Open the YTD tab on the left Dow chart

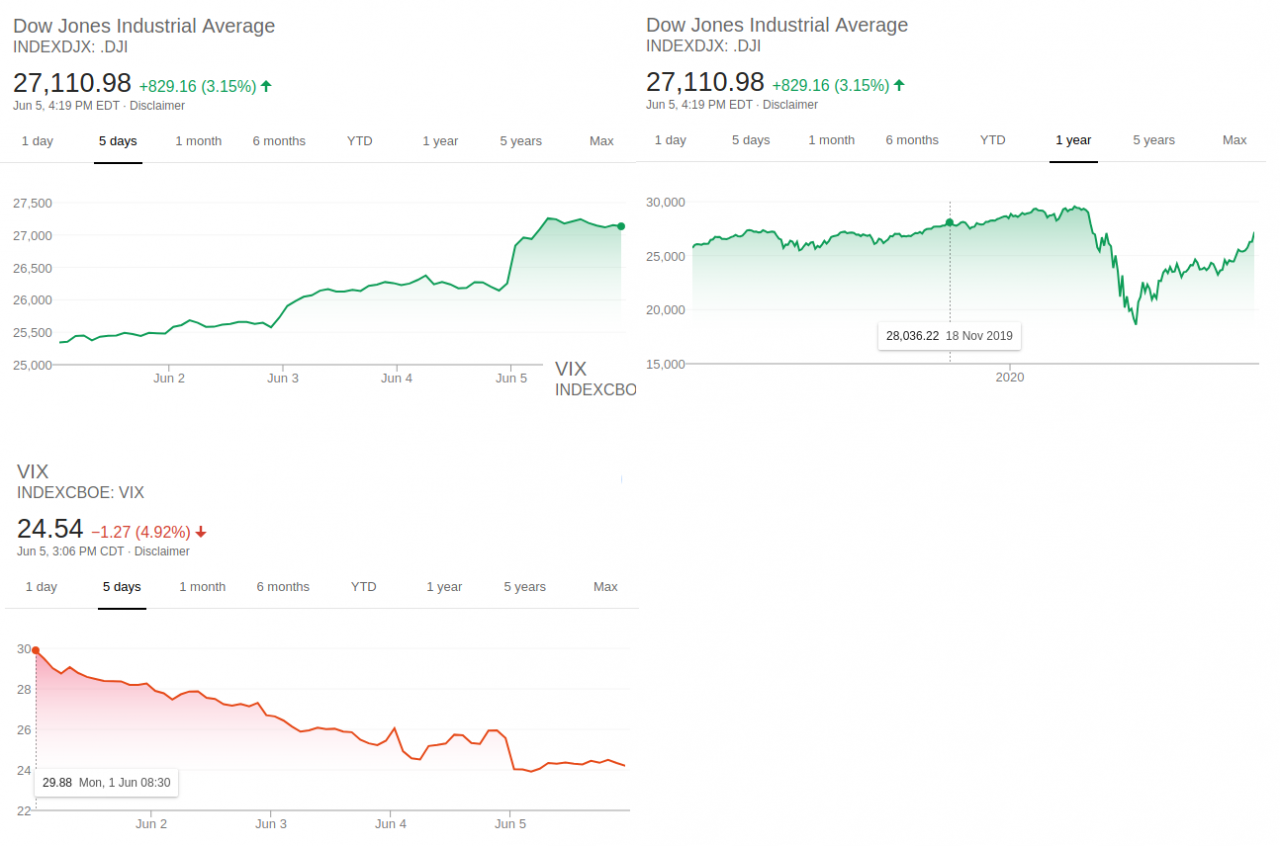point(360,141)
